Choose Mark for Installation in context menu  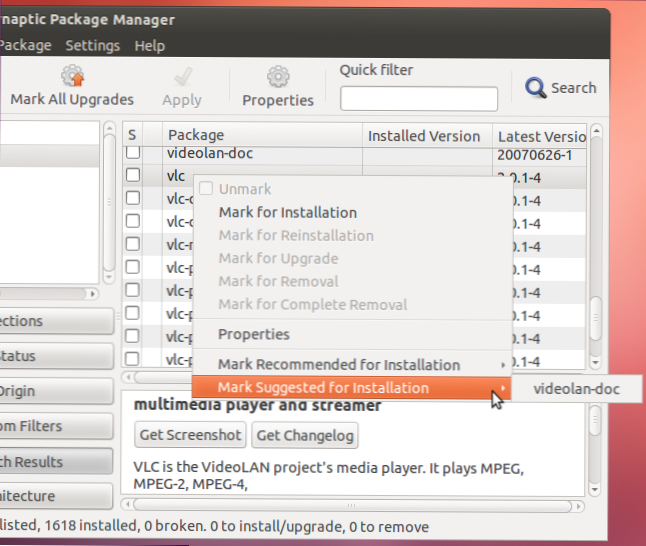(287, 212)
